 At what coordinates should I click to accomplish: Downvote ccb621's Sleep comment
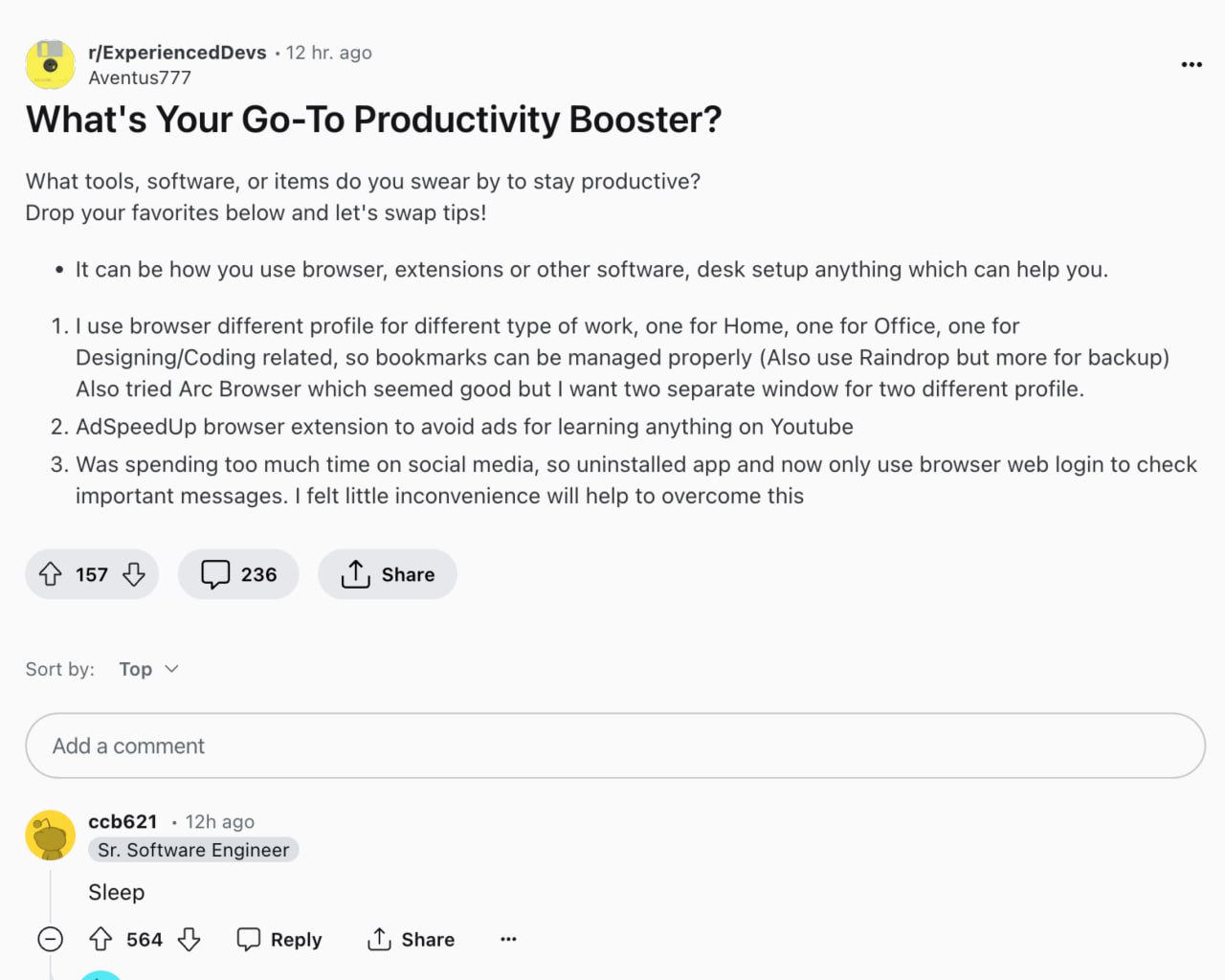(x=189, y=939)
